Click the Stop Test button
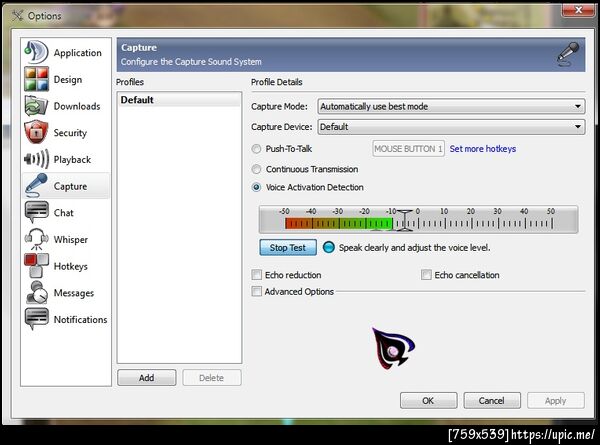Image resolution: width=600 pixels, height=445 pixels. coord(288,248)
